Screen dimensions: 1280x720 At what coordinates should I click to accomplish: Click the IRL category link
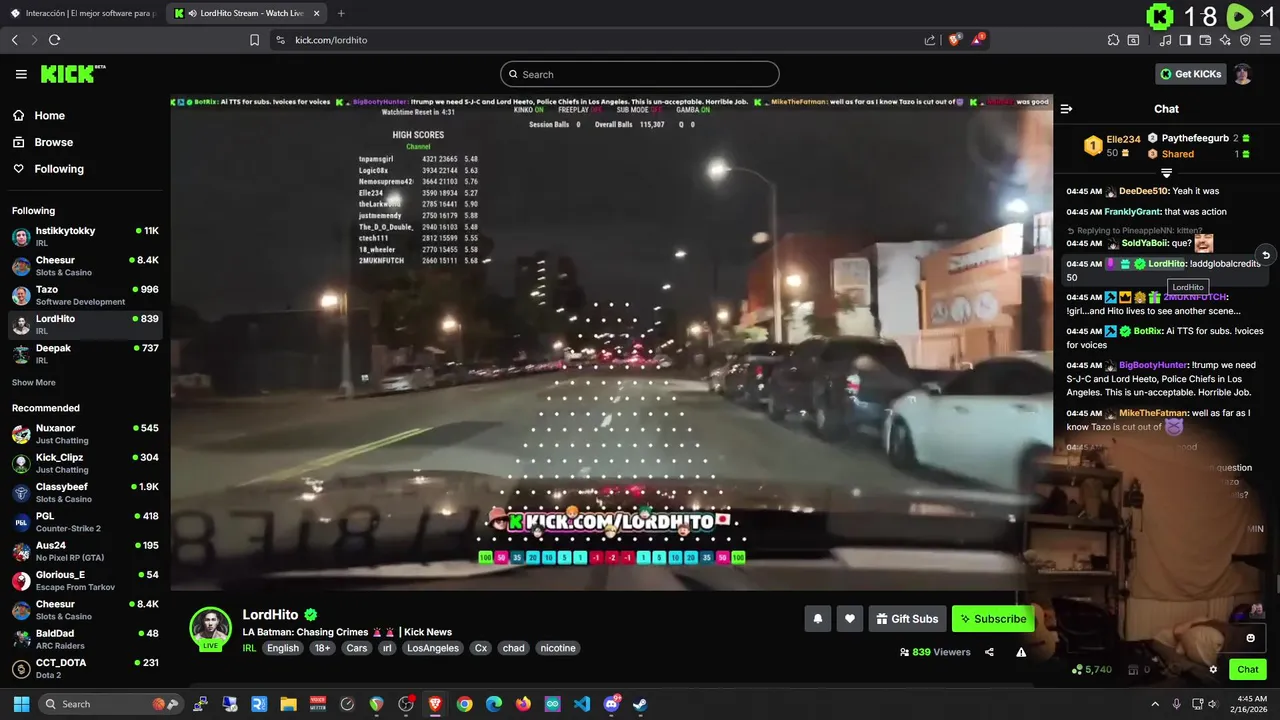point(249,648)
